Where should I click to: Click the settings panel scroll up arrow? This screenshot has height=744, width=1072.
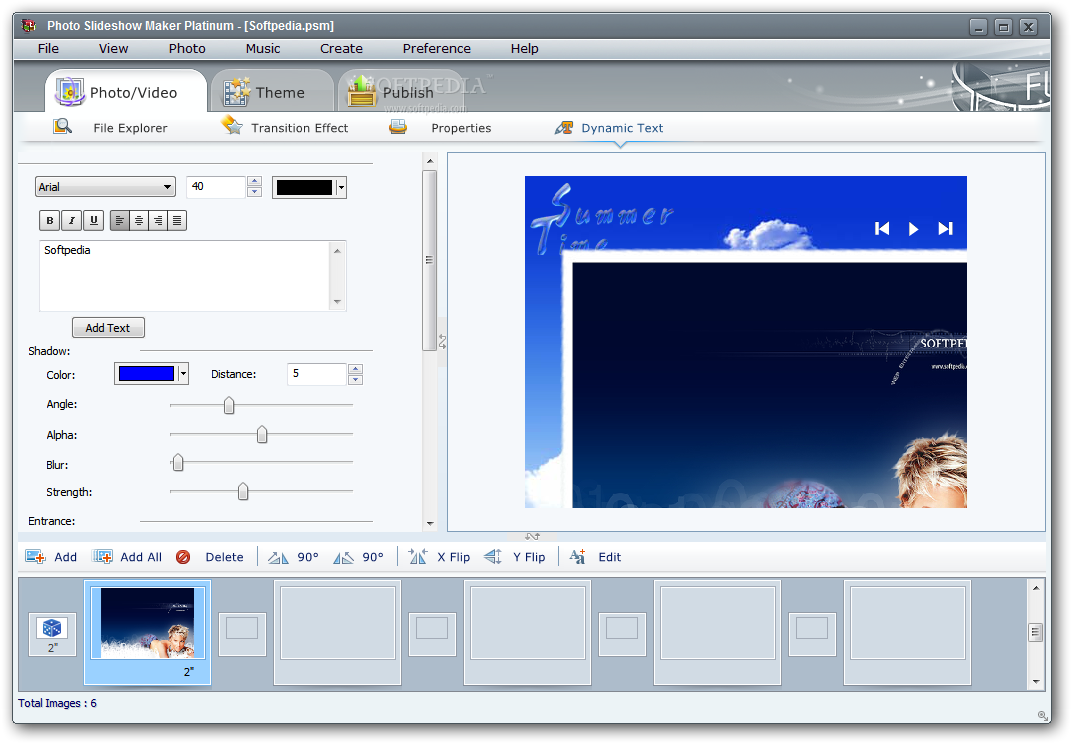(430, 161)
